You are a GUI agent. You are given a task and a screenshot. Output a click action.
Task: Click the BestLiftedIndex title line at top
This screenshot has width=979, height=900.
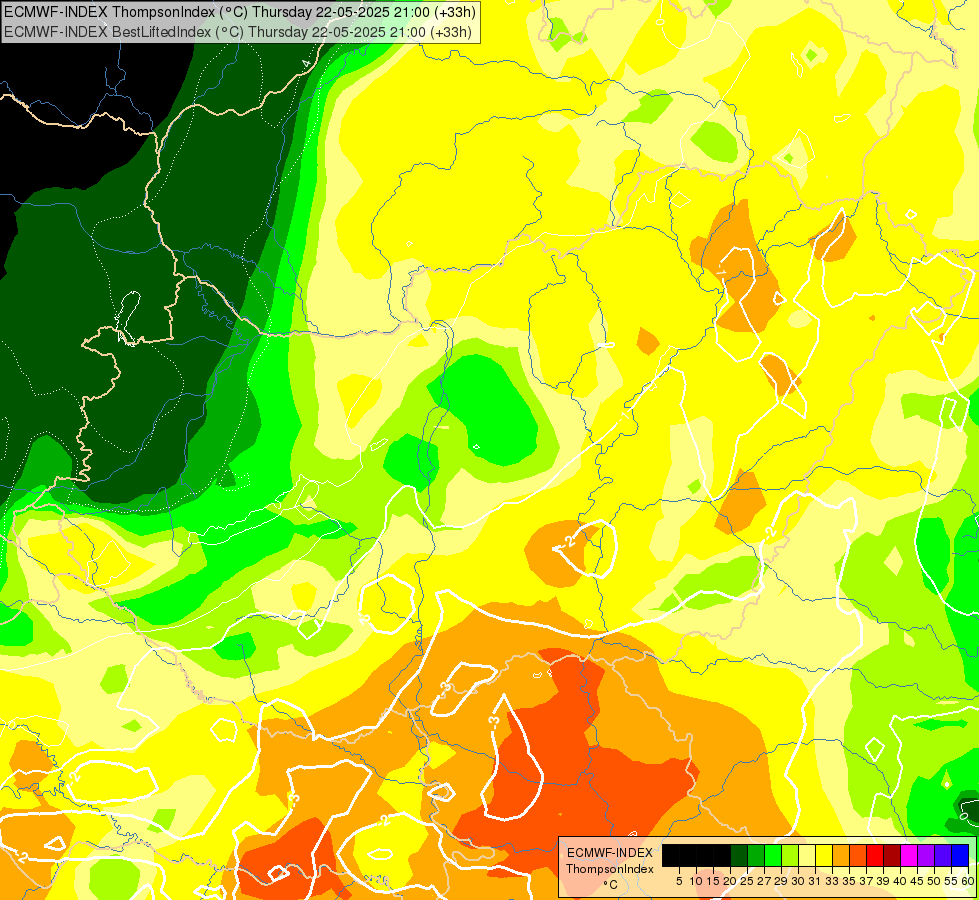tap(238, 32)
